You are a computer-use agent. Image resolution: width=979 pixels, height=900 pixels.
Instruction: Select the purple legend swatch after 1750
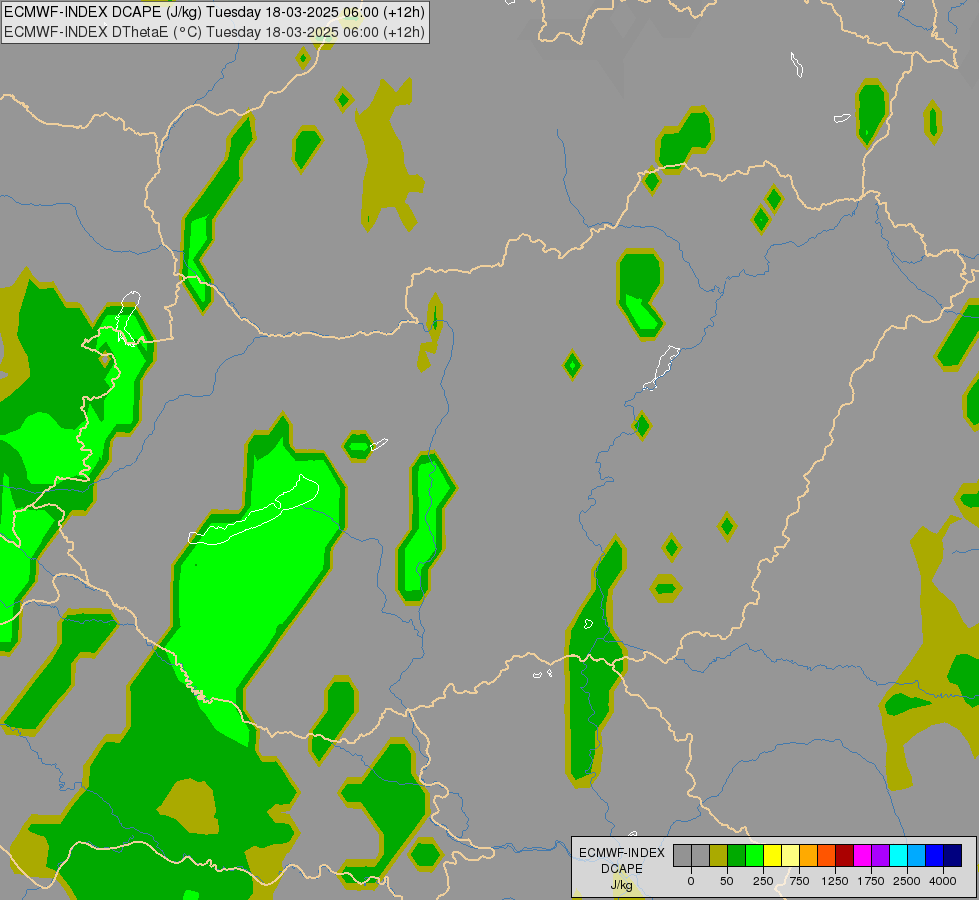[x=880, y=855]
